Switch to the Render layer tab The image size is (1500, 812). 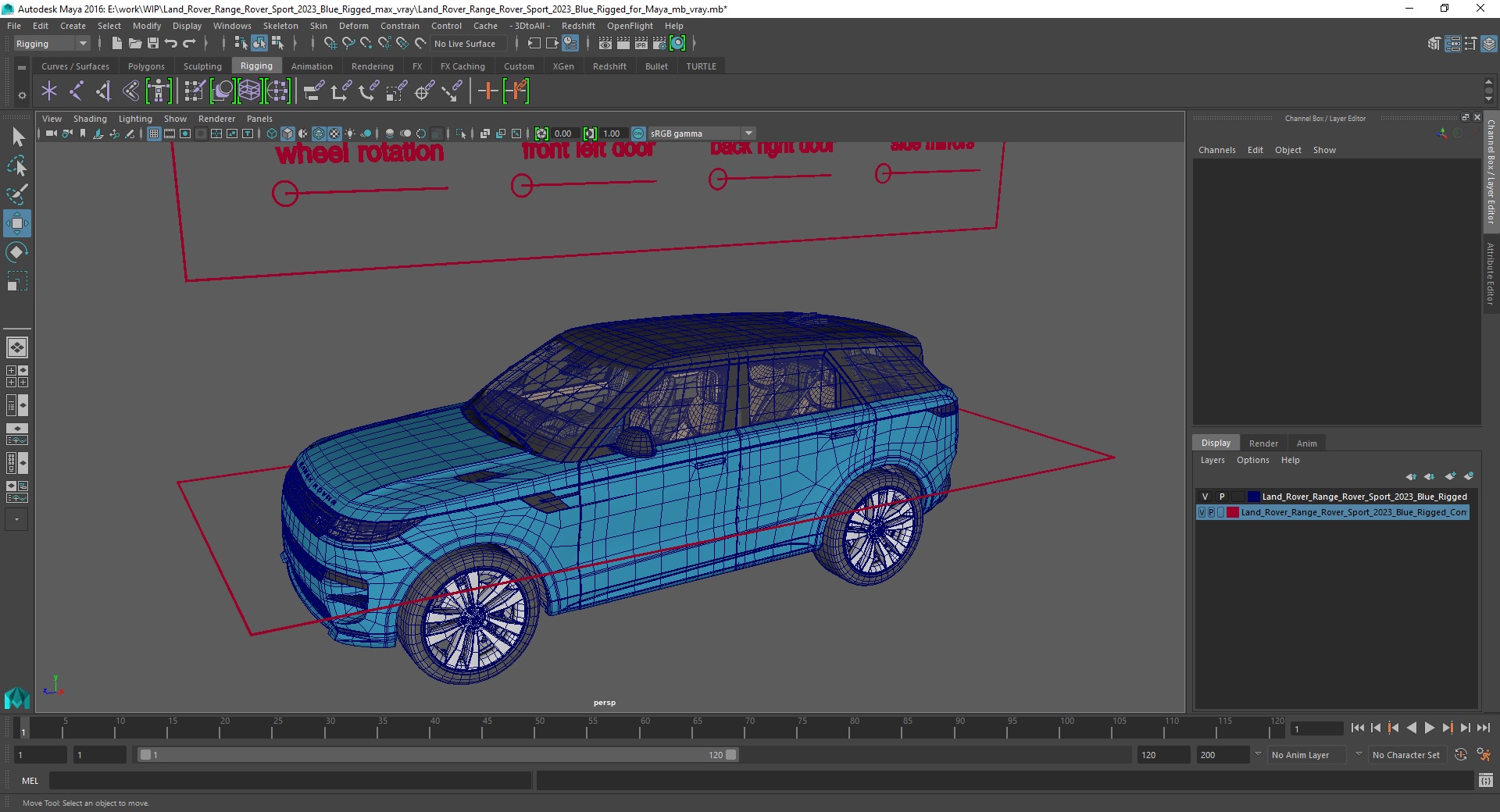coord(1263,443)
